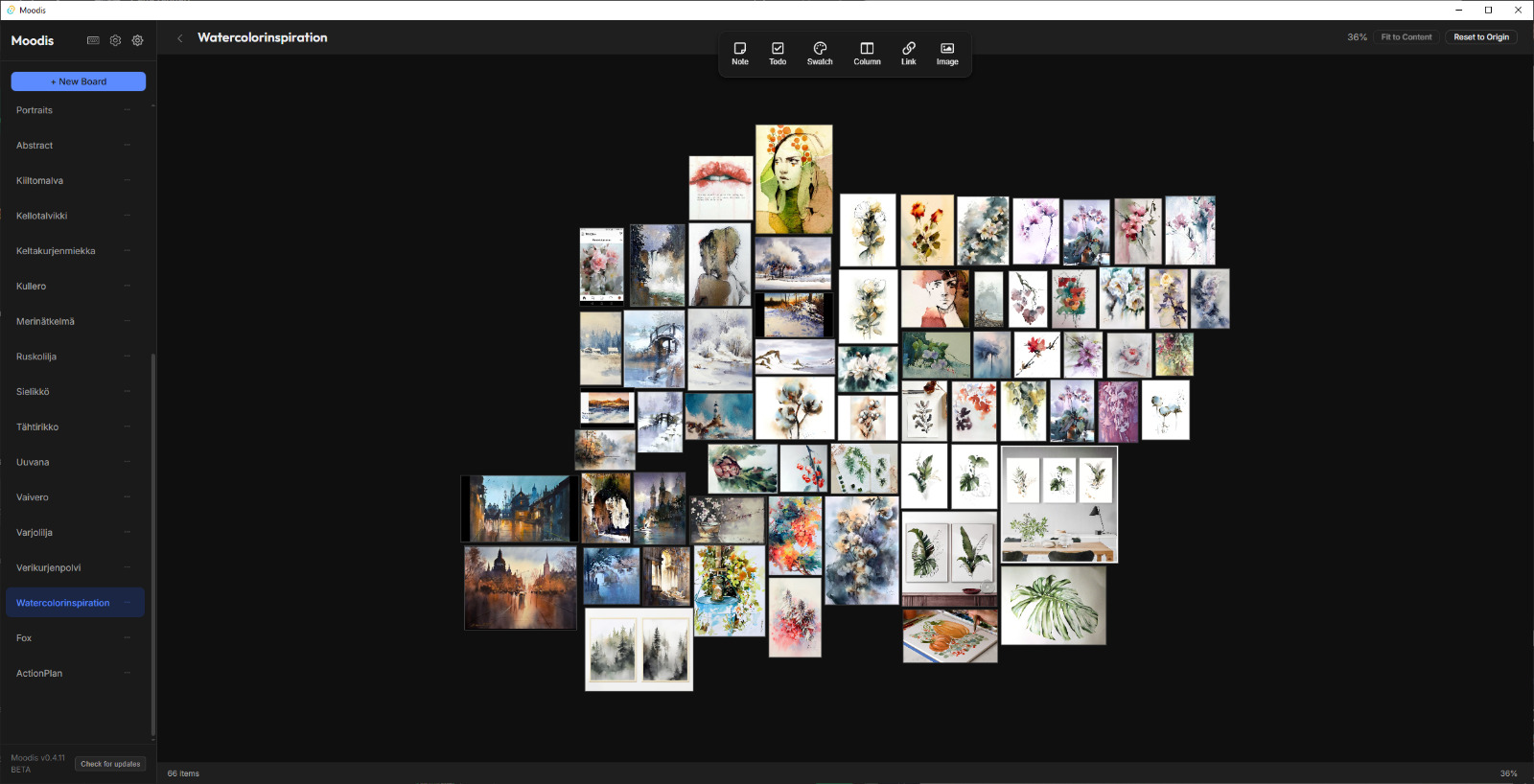
Task: Insert a Link element
Action: 908,54
